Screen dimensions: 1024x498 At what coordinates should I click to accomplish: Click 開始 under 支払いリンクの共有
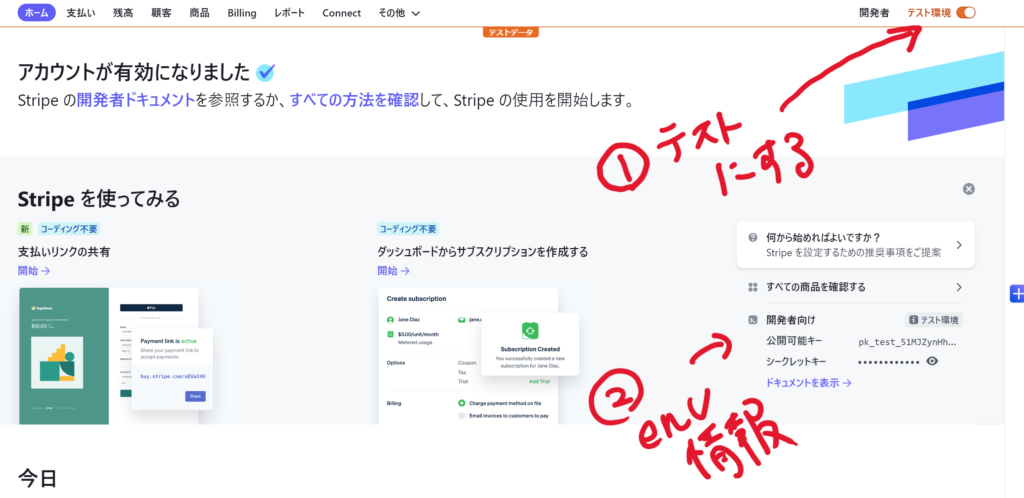(x=34, y=271)
